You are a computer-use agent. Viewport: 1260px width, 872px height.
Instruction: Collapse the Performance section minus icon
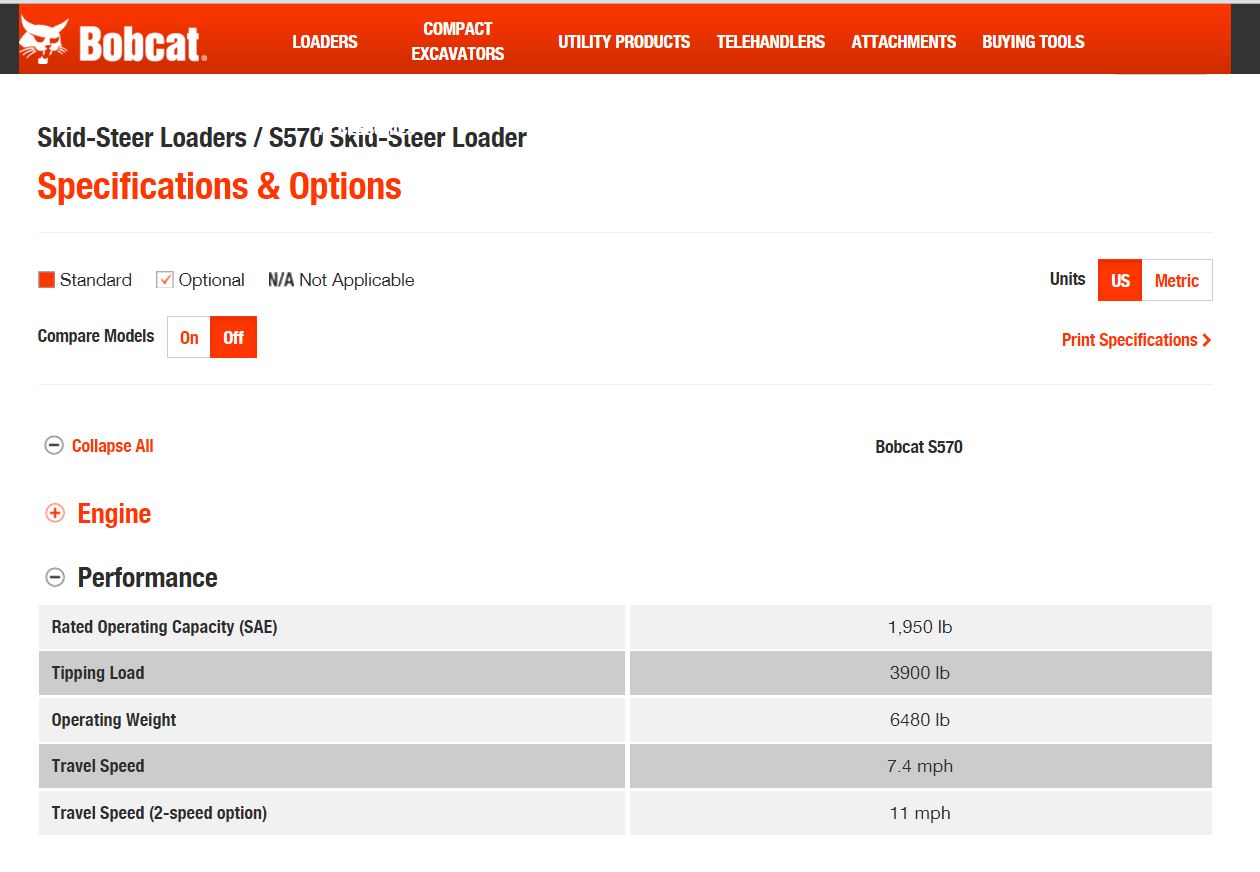click(55, 577)
